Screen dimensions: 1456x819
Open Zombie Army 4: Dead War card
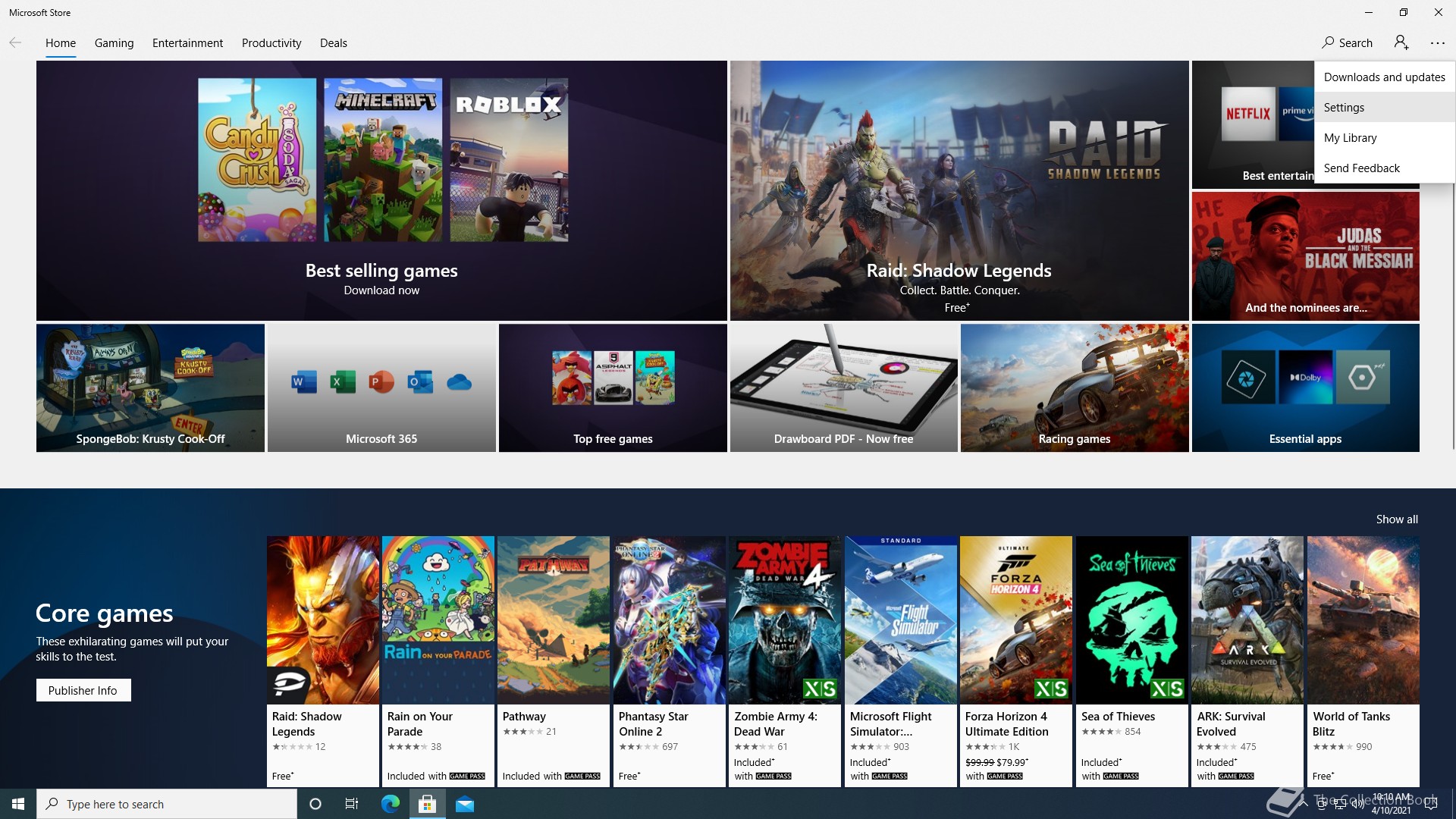785,661
